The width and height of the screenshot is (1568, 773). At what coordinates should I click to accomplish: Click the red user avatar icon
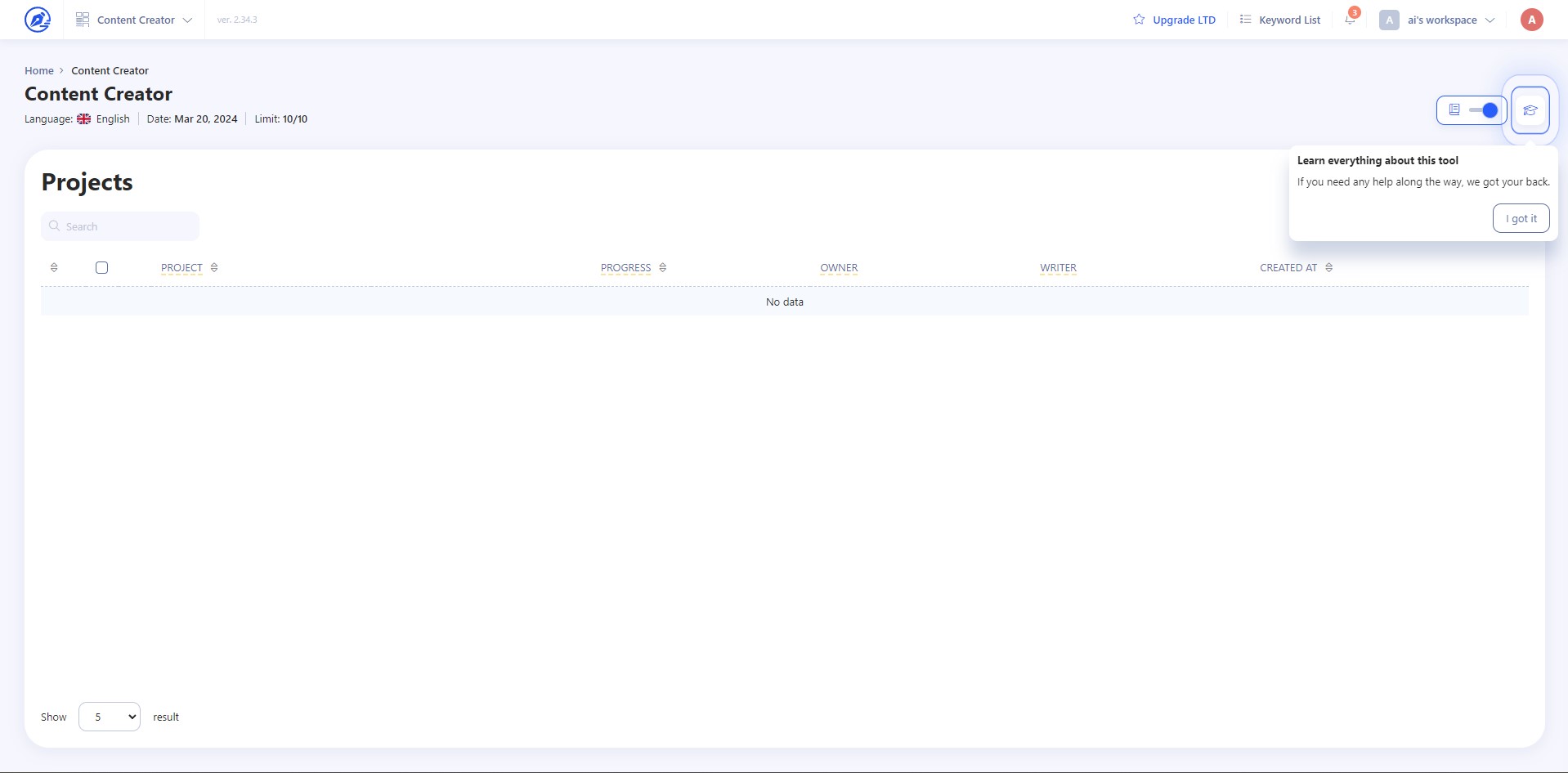point(1531,20)
